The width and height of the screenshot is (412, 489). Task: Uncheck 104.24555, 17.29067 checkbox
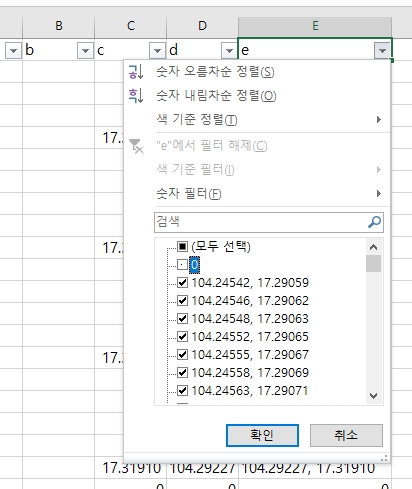(182, 355)
